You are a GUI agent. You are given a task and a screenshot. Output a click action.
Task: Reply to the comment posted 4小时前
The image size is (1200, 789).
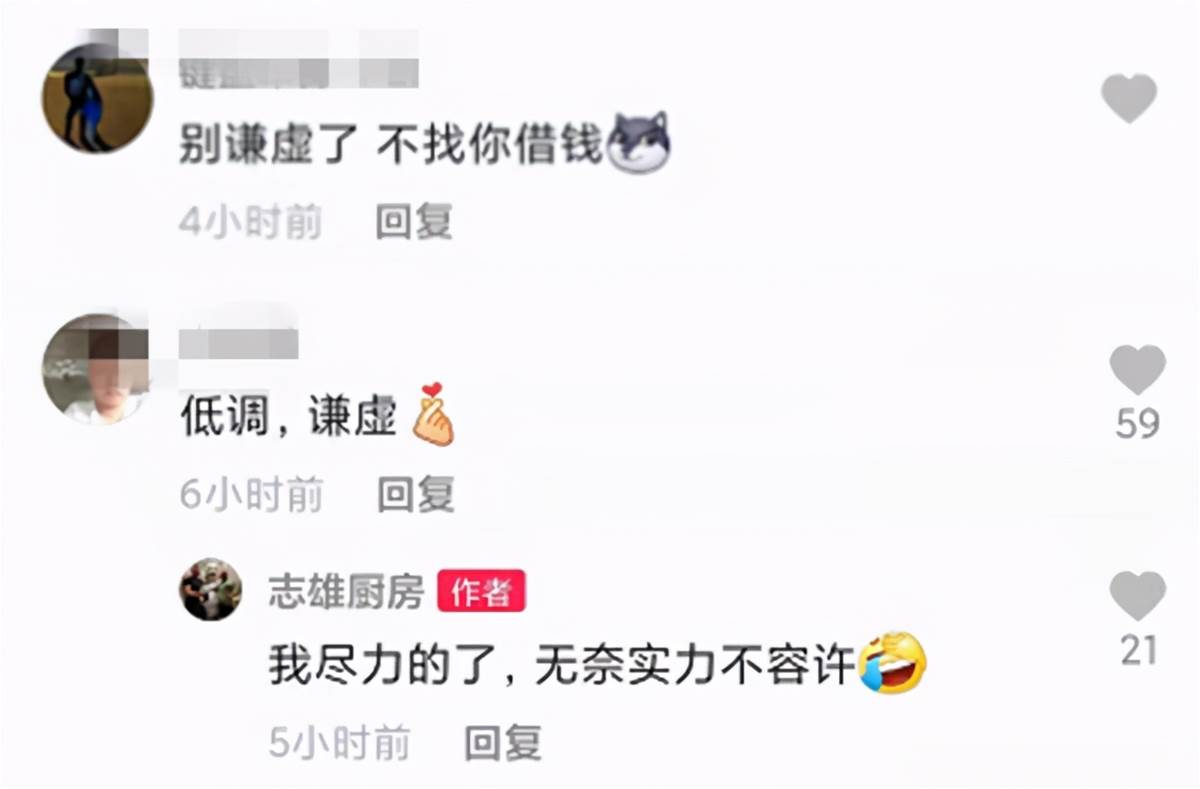(x=415, y=221)
